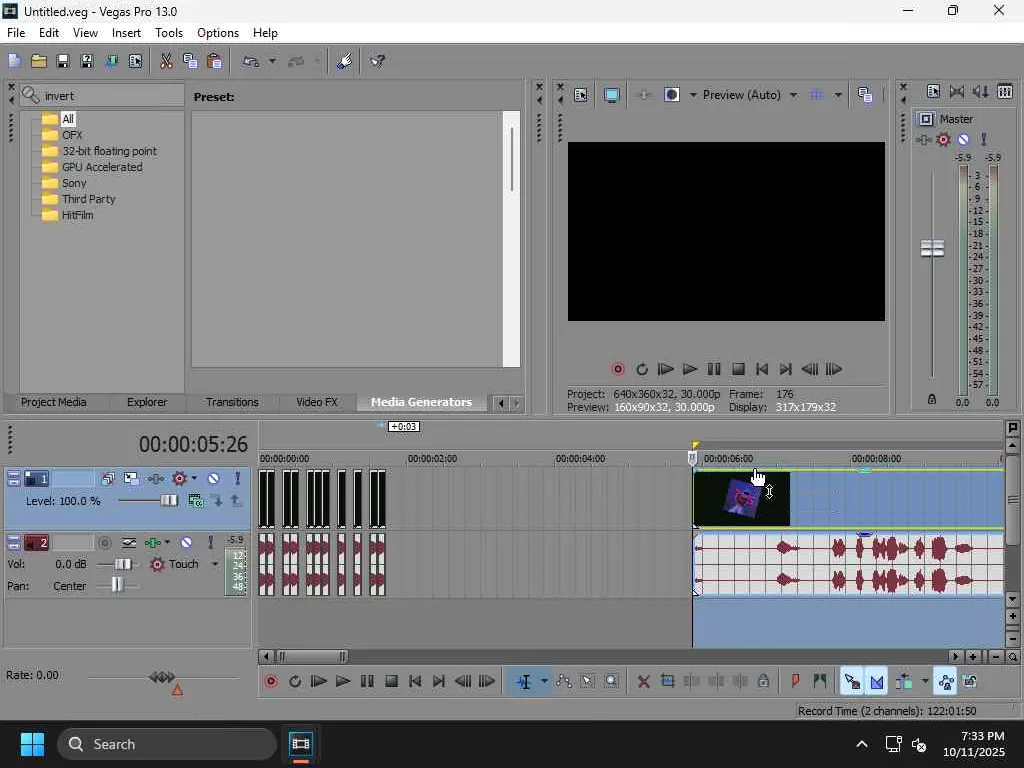Click the Insert Region icon
The height and width of the screenshot is (768, 1024).
point(820,681)
